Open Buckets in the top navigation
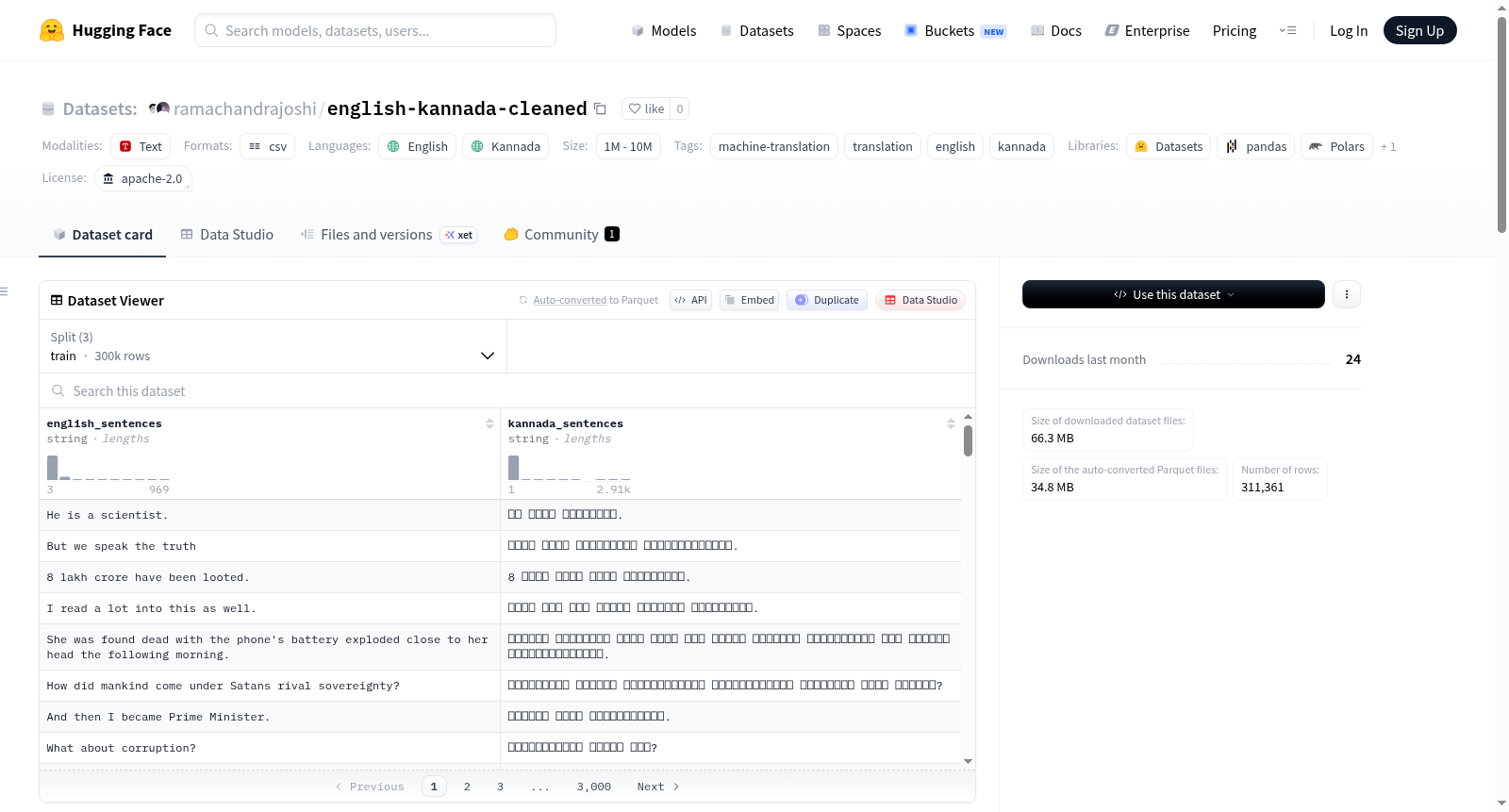 click(955, 31)
